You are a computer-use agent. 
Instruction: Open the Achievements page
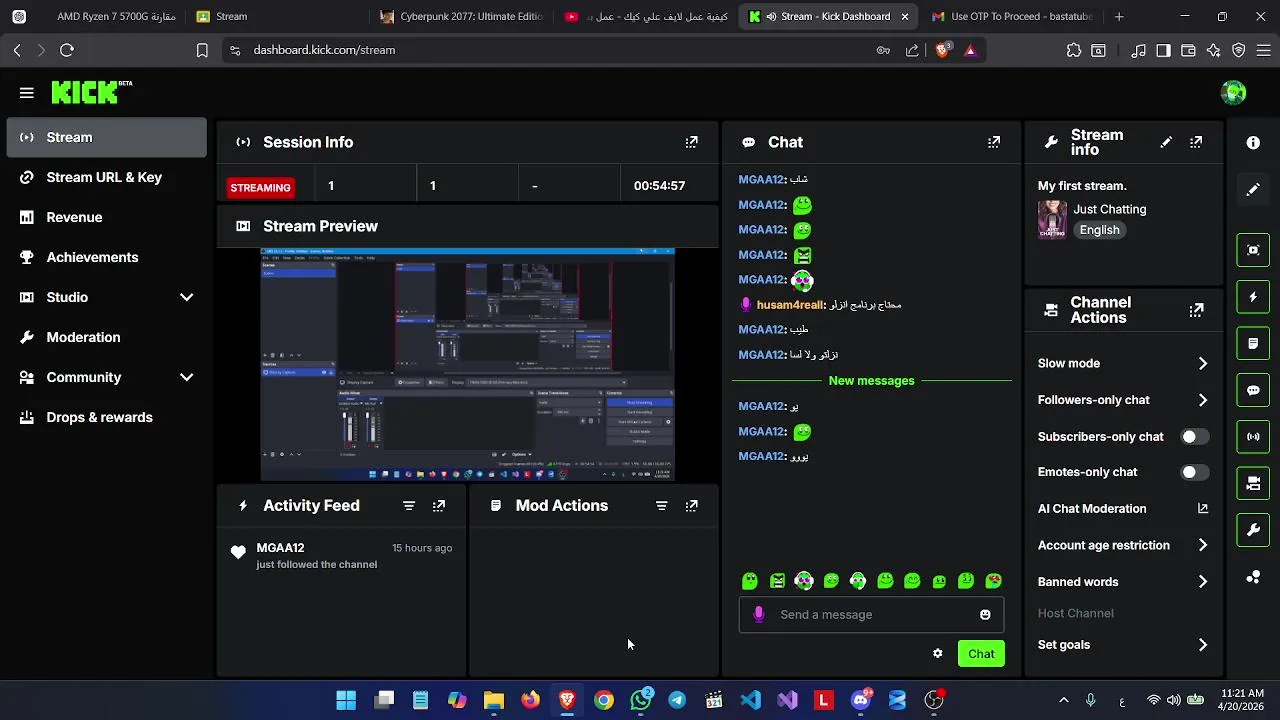[106, 257]
